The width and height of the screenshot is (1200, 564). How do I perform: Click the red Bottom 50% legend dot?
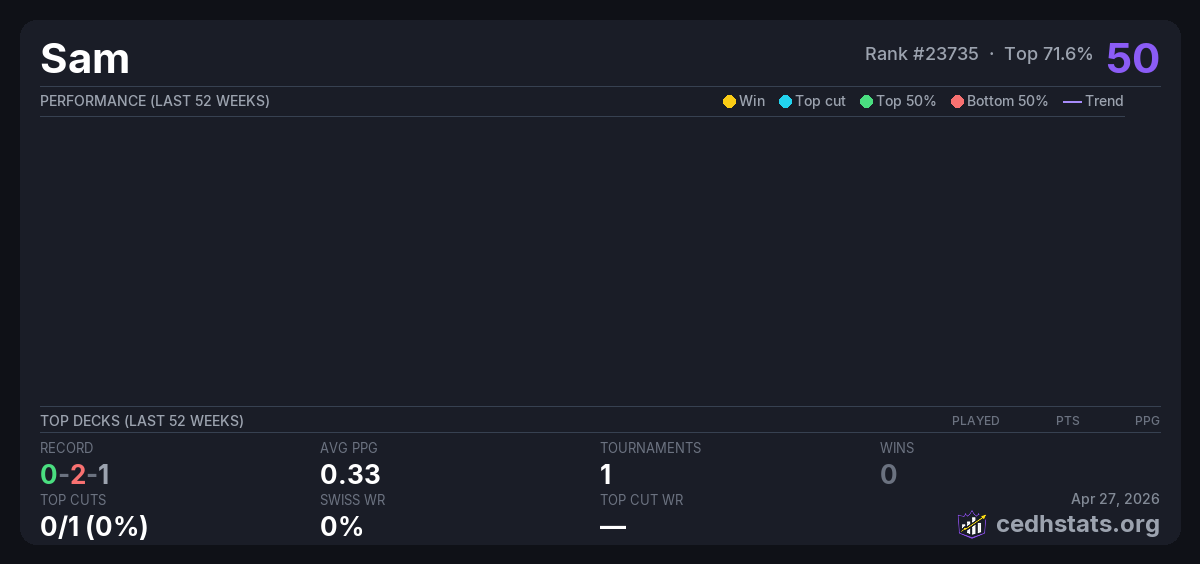pyautogui.click(x=957, y=101)
